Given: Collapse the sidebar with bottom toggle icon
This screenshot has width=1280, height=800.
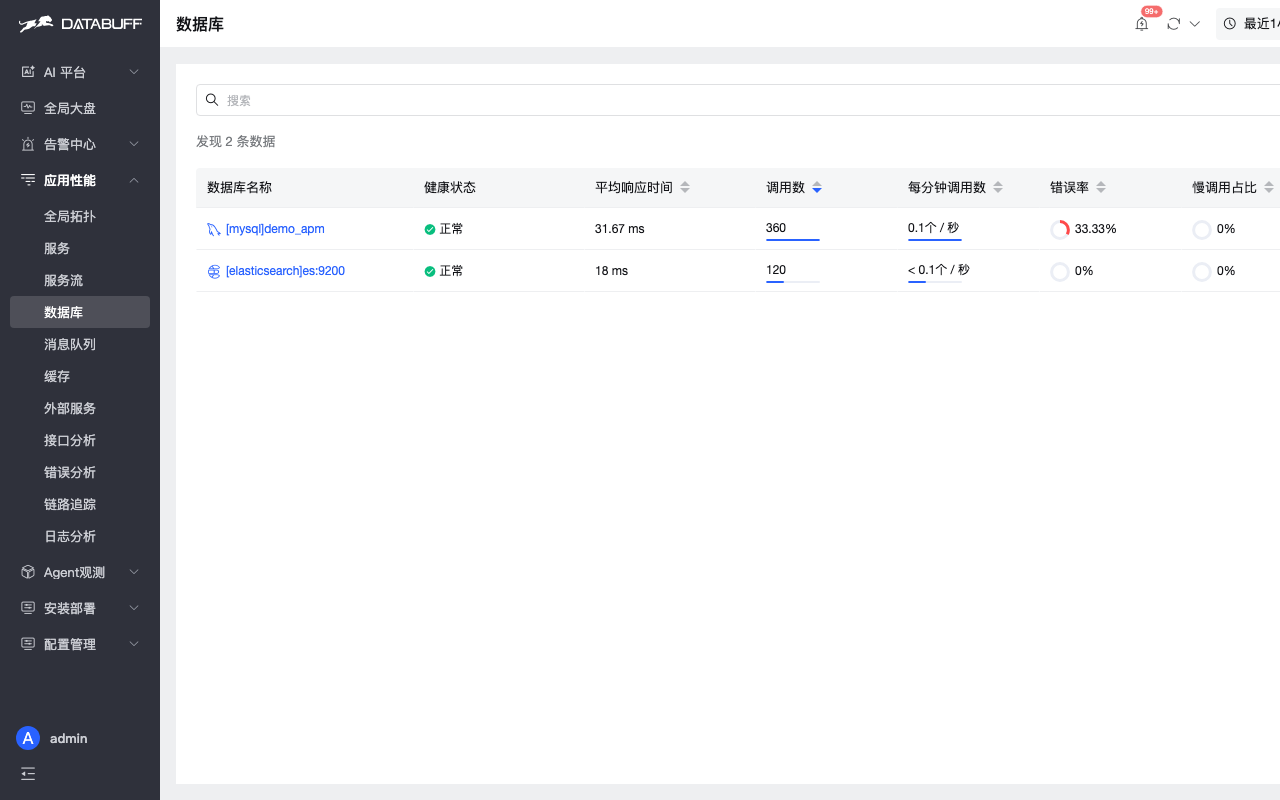Looking at the screenshot, I should click(28, 773).
